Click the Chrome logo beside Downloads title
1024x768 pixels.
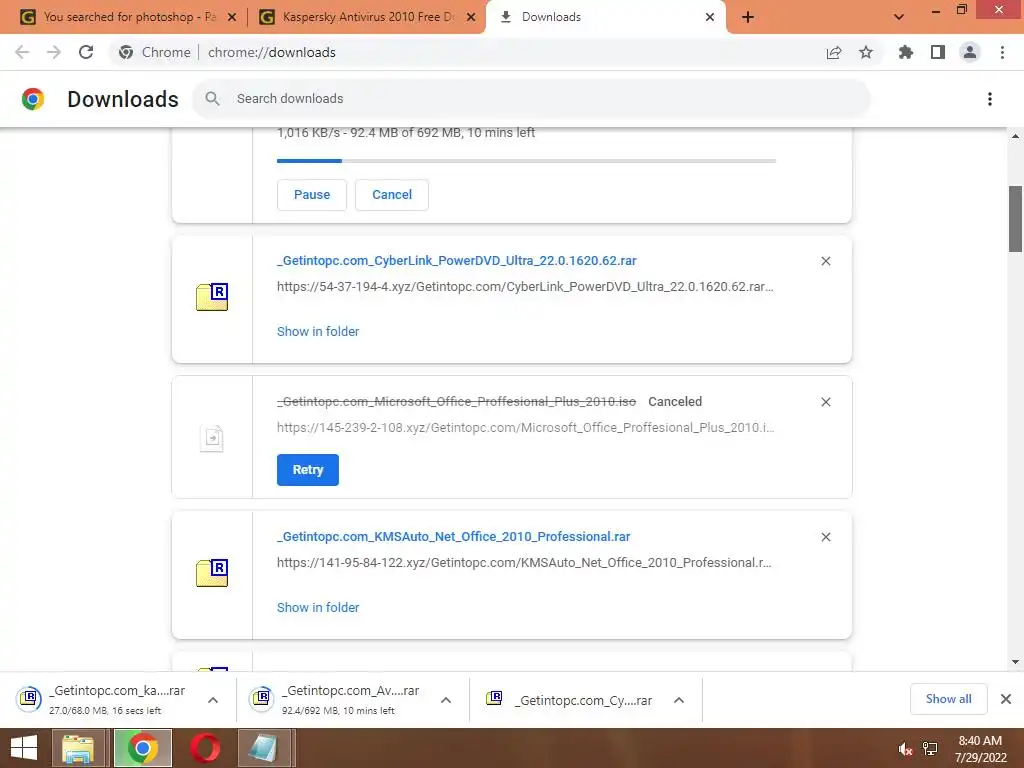tap(33, 99)
